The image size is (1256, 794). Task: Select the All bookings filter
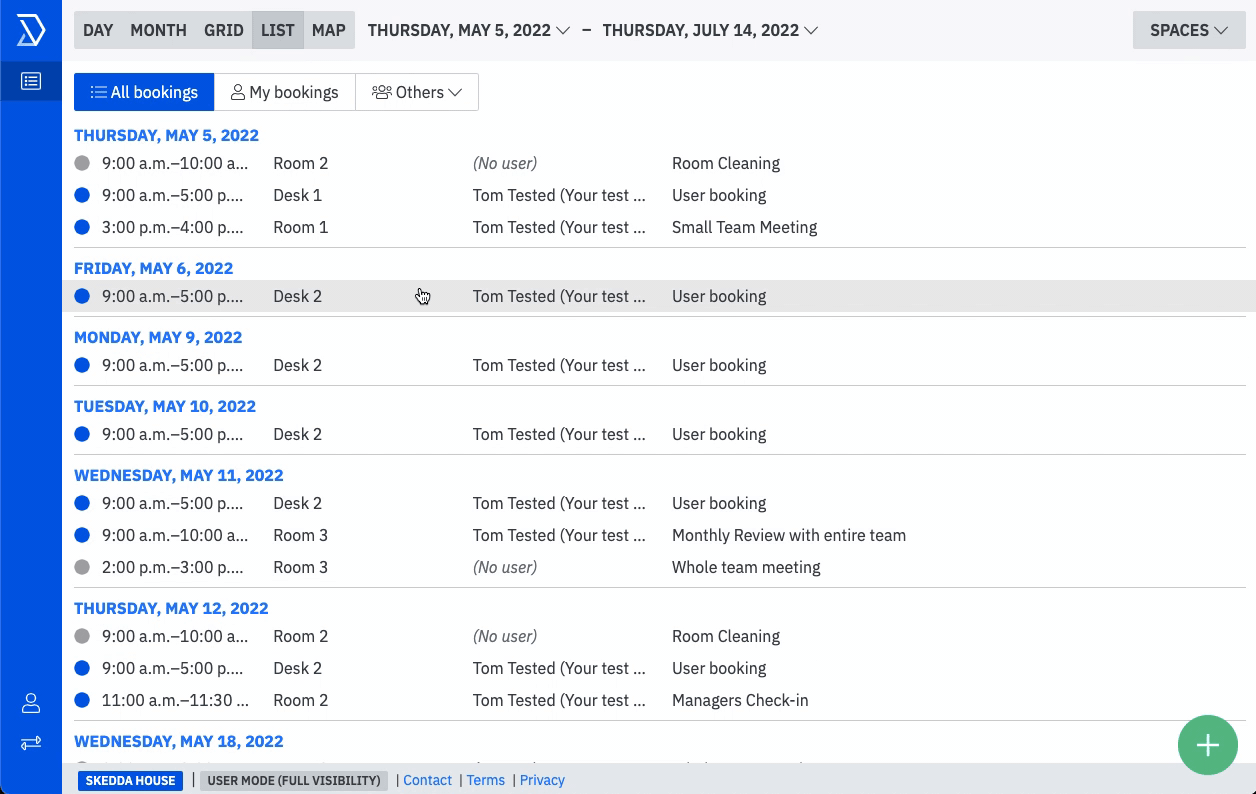coord(144,91)
